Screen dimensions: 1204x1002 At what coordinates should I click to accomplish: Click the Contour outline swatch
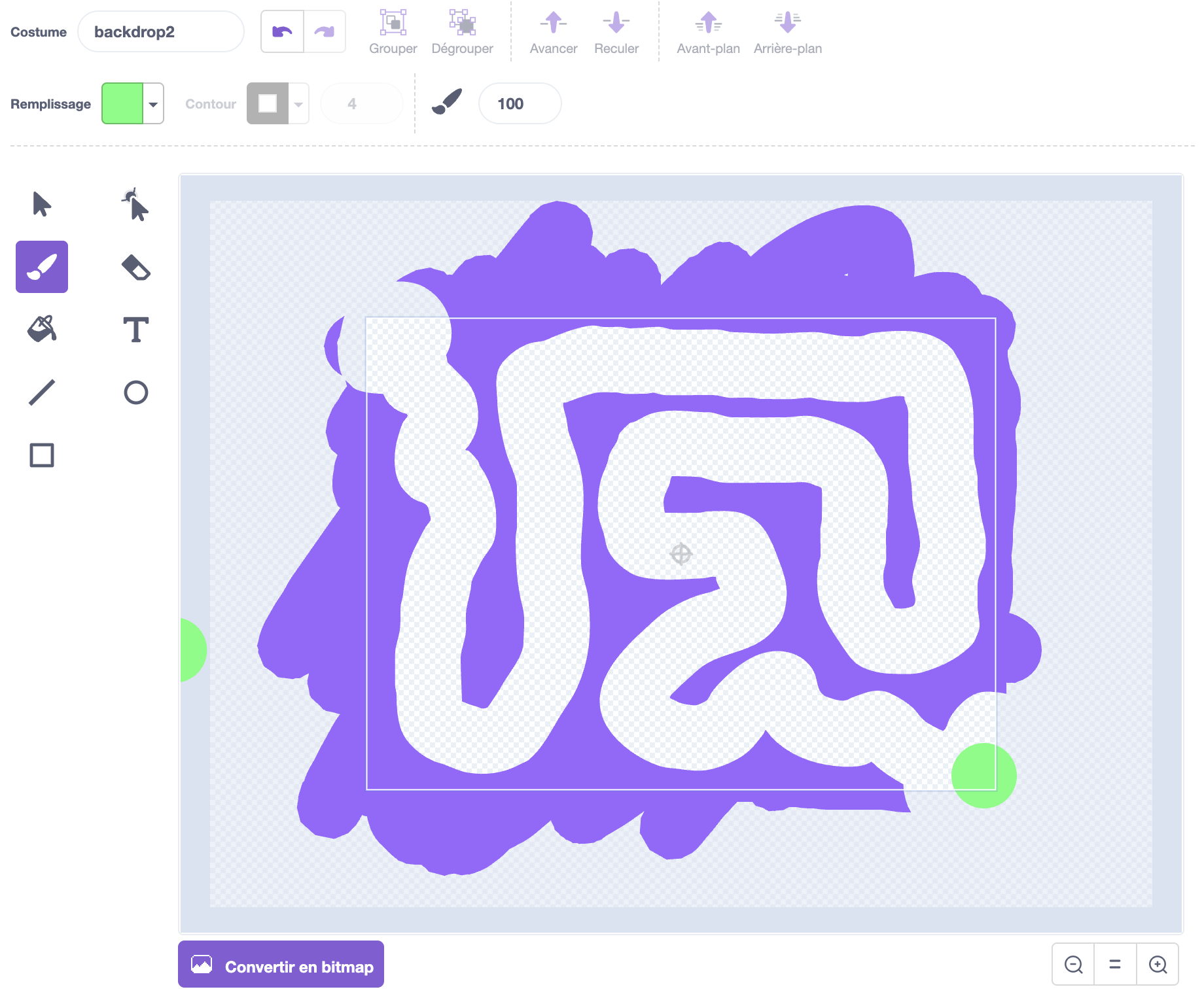[268, 103]
